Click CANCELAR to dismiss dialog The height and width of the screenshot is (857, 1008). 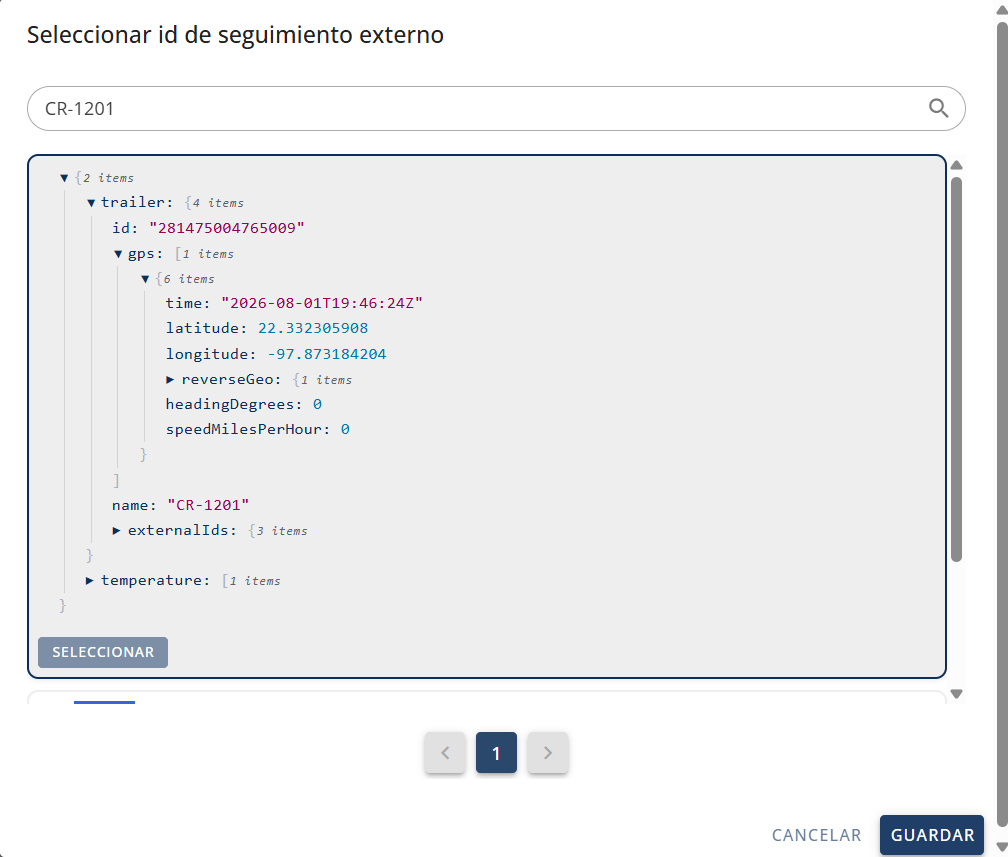pos(816,834)
